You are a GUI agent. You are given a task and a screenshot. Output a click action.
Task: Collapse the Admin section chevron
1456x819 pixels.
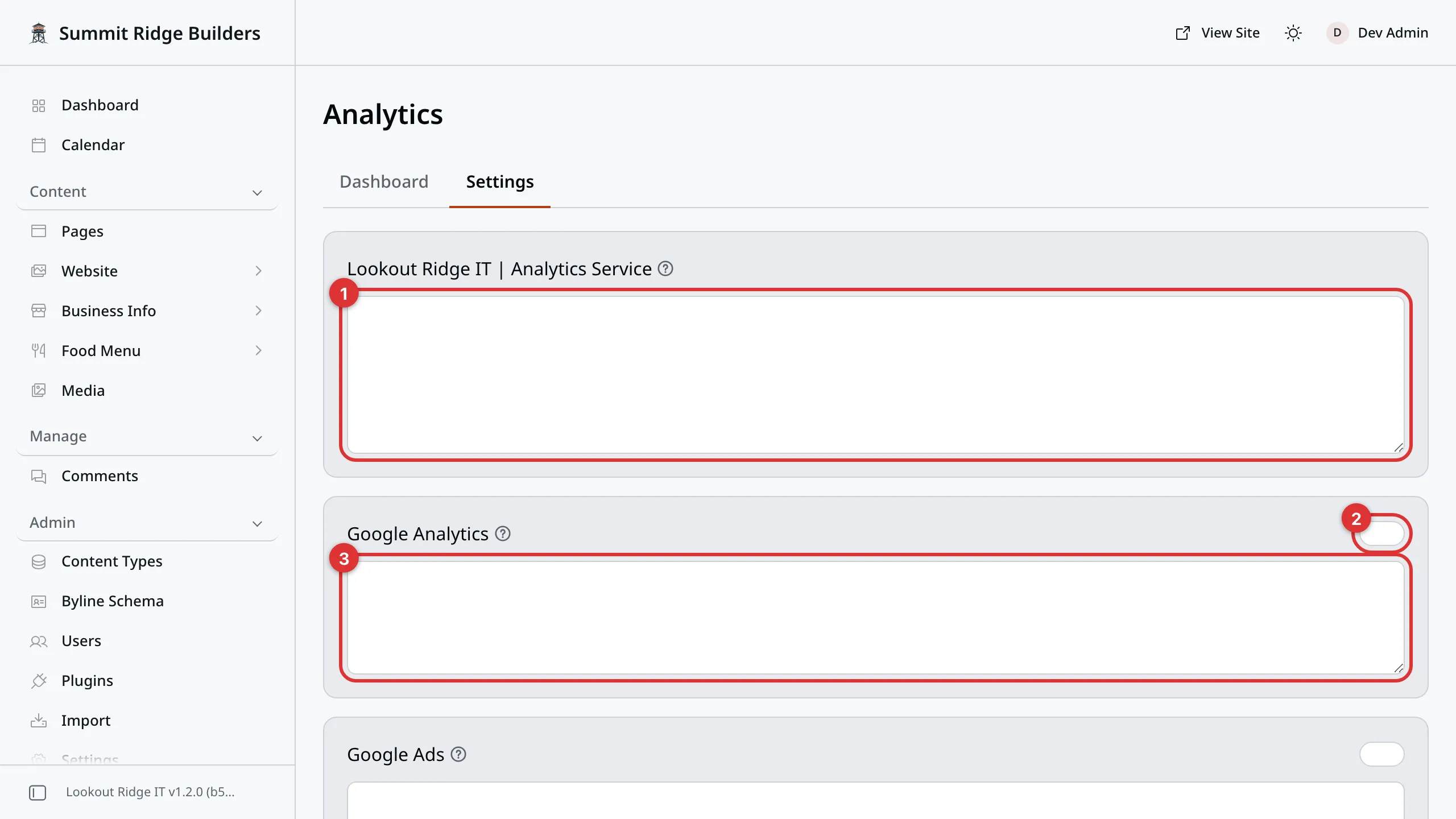257,524
